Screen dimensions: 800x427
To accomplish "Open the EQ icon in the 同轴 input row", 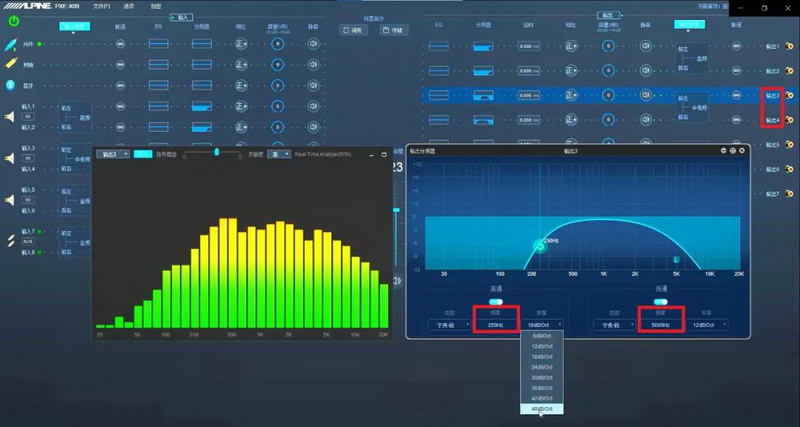I will pos(159,65).
